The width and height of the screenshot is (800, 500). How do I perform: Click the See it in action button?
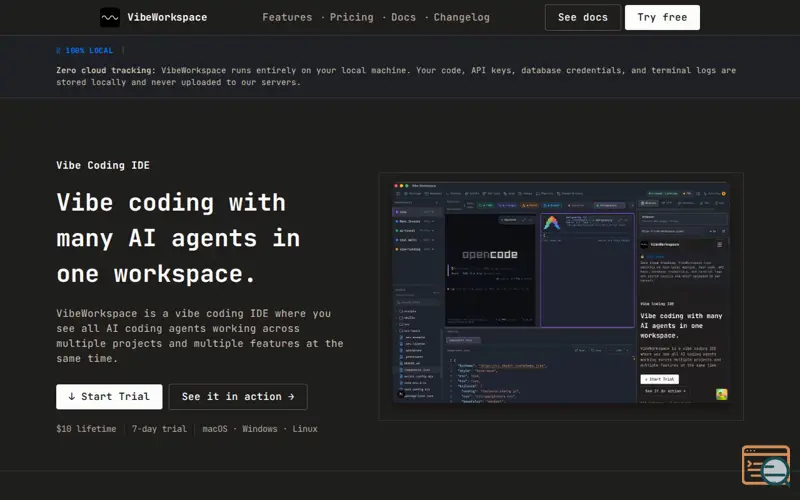(x=238, y=396)
